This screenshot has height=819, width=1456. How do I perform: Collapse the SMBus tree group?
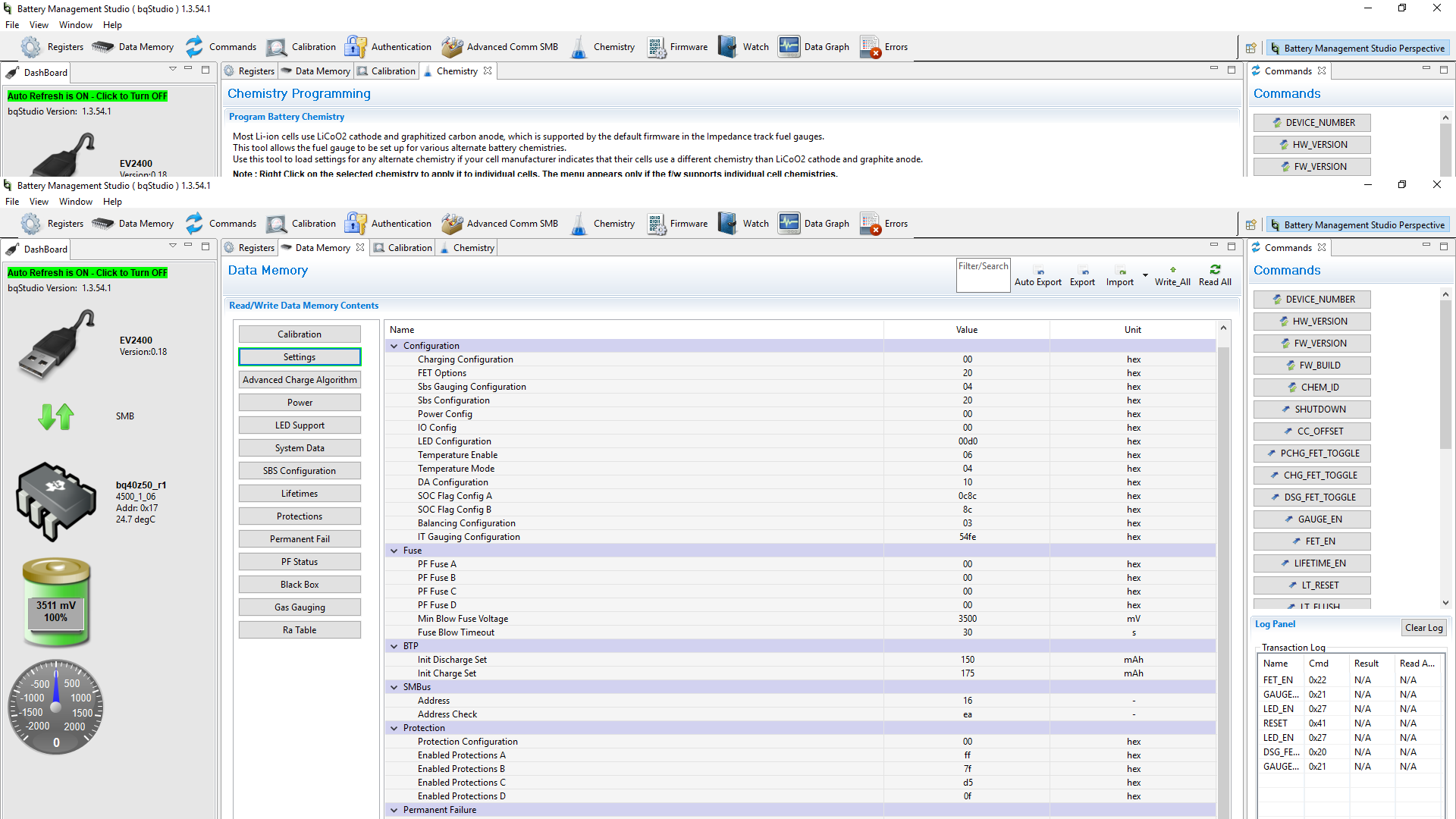(x=394, y=687)
